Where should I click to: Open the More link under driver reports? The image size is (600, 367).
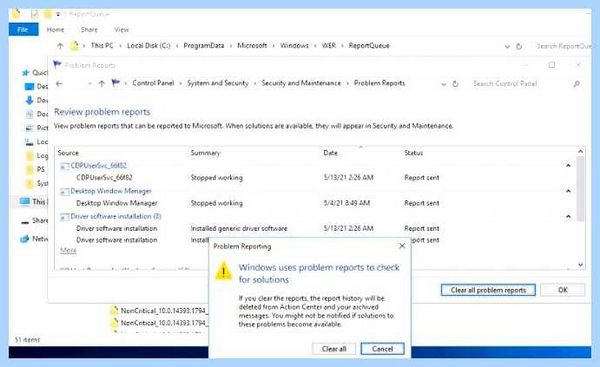tap(68, 250)
